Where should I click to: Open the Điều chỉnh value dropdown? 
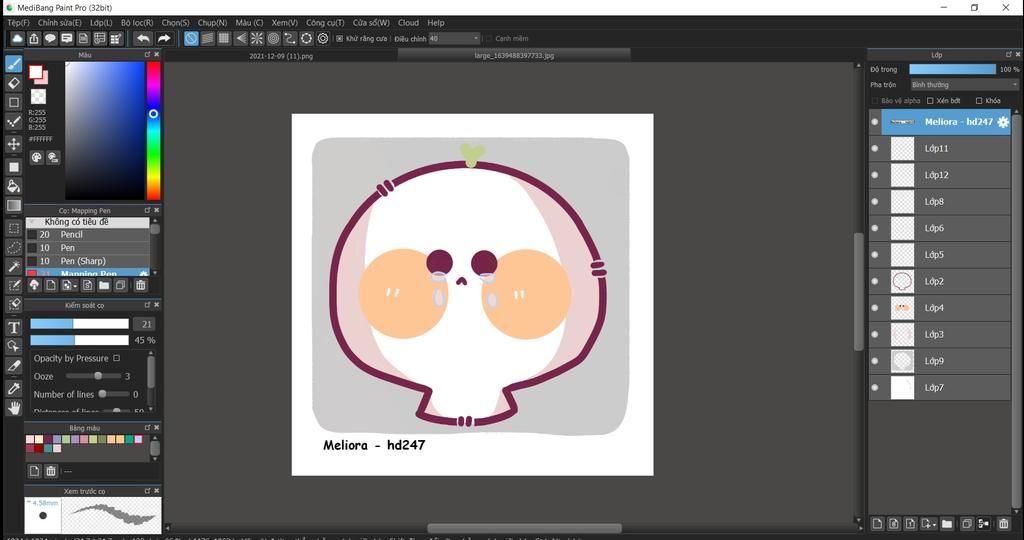tap(454, 39)
